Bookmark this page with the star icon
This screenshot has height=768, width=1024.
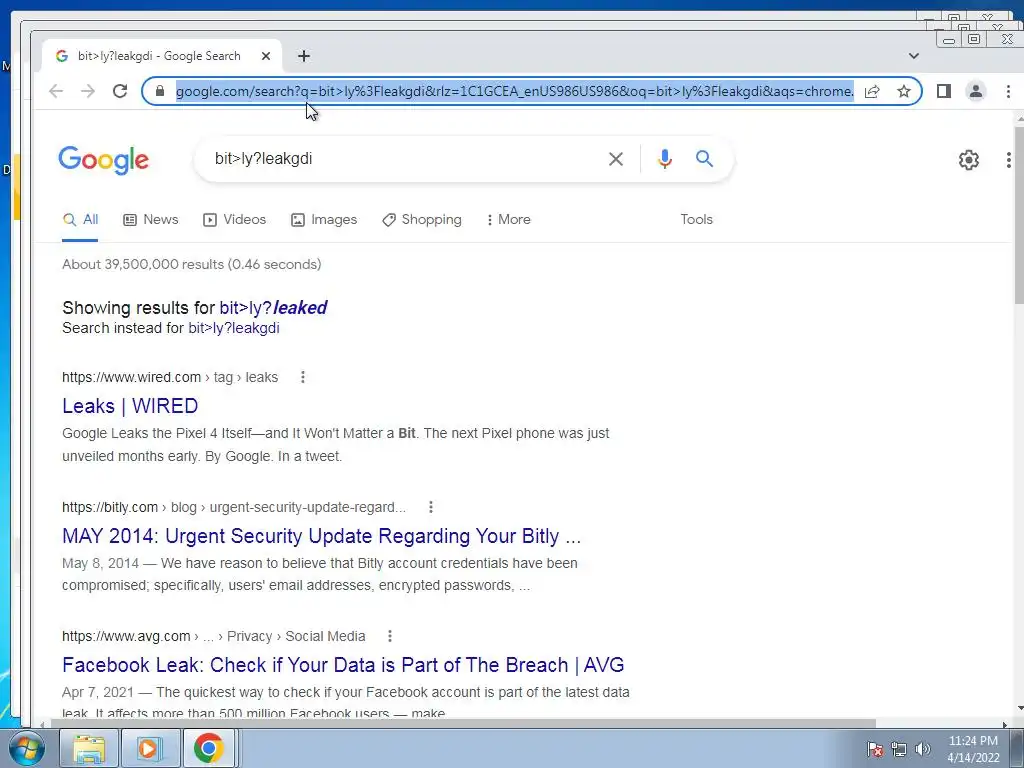(904, 91)
